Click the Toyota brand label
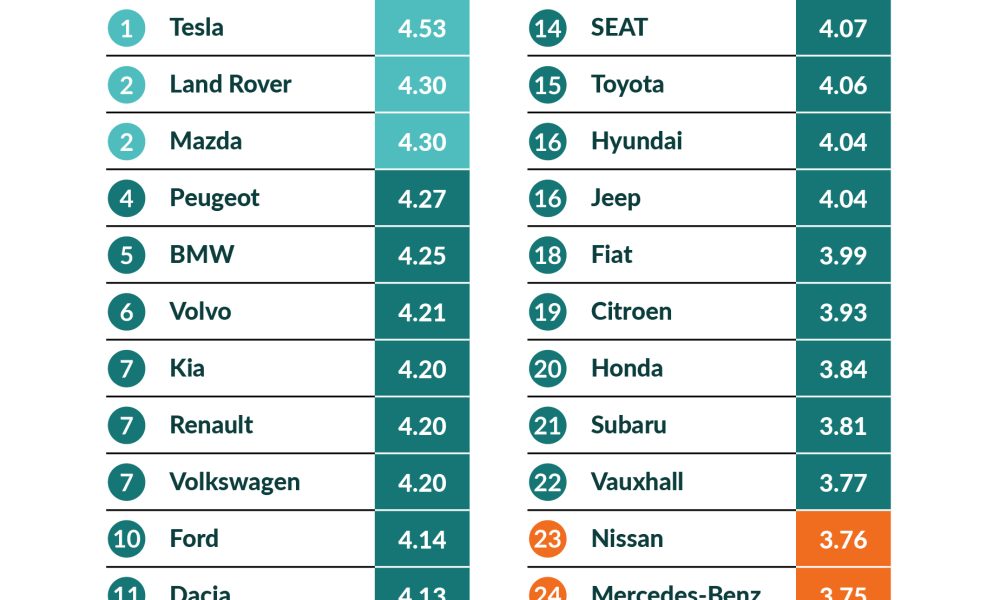1000x600 pixels. [628, 85]
